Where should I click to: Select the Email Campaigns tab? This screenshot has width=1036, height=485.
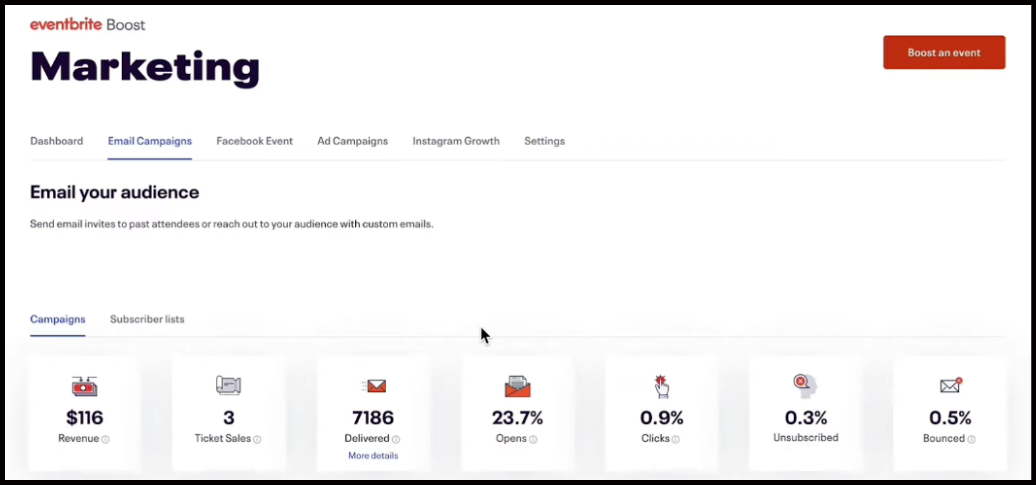click(x=150, y=141)
